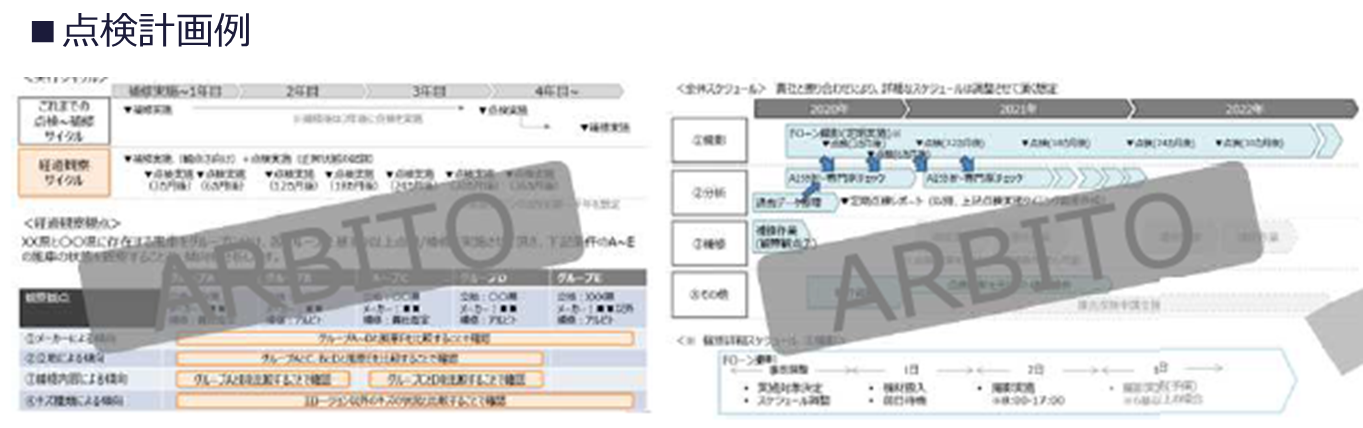Click the 2日 step in detailed schedule
Image resolution: width=1363 pixels, height=428 pixels.
point(1037,369)
